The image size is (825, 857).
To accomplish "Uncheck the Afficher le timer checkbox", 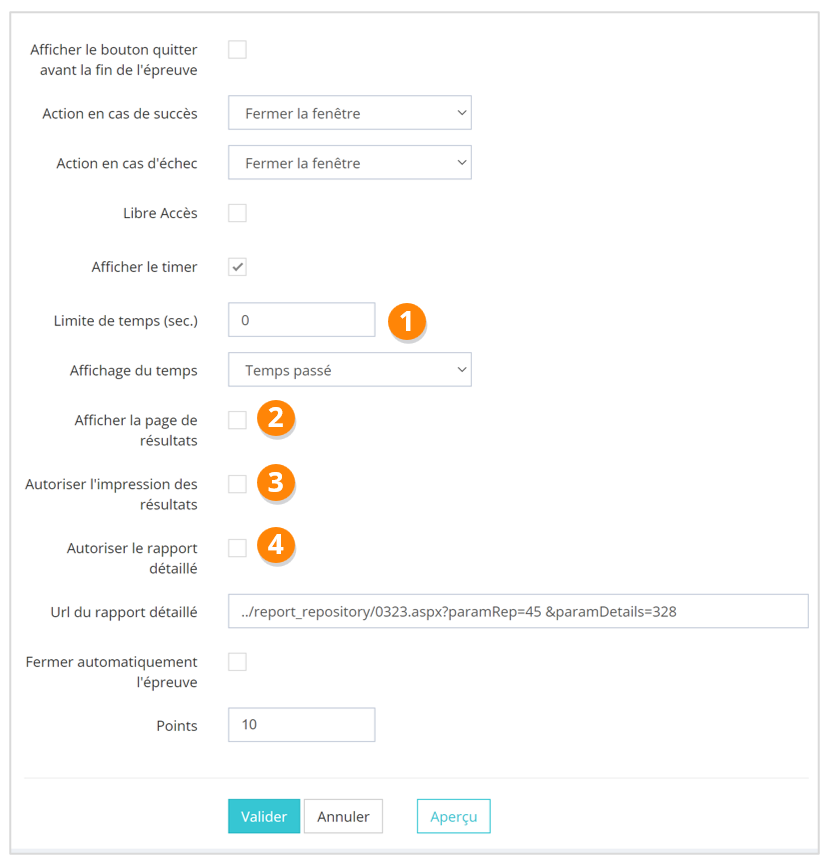I will pyautogui.click(x=237, y=267).
